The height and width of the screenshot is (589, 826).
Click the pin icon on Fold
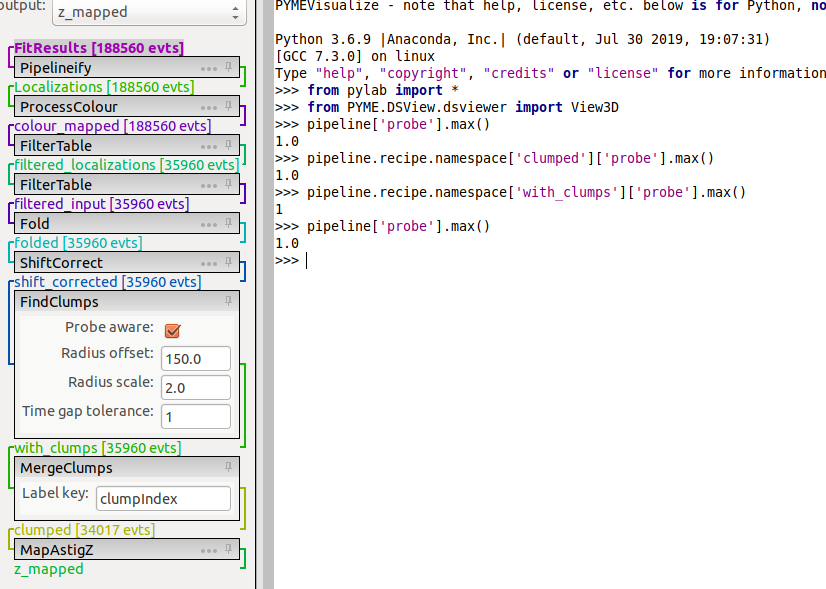228,223
